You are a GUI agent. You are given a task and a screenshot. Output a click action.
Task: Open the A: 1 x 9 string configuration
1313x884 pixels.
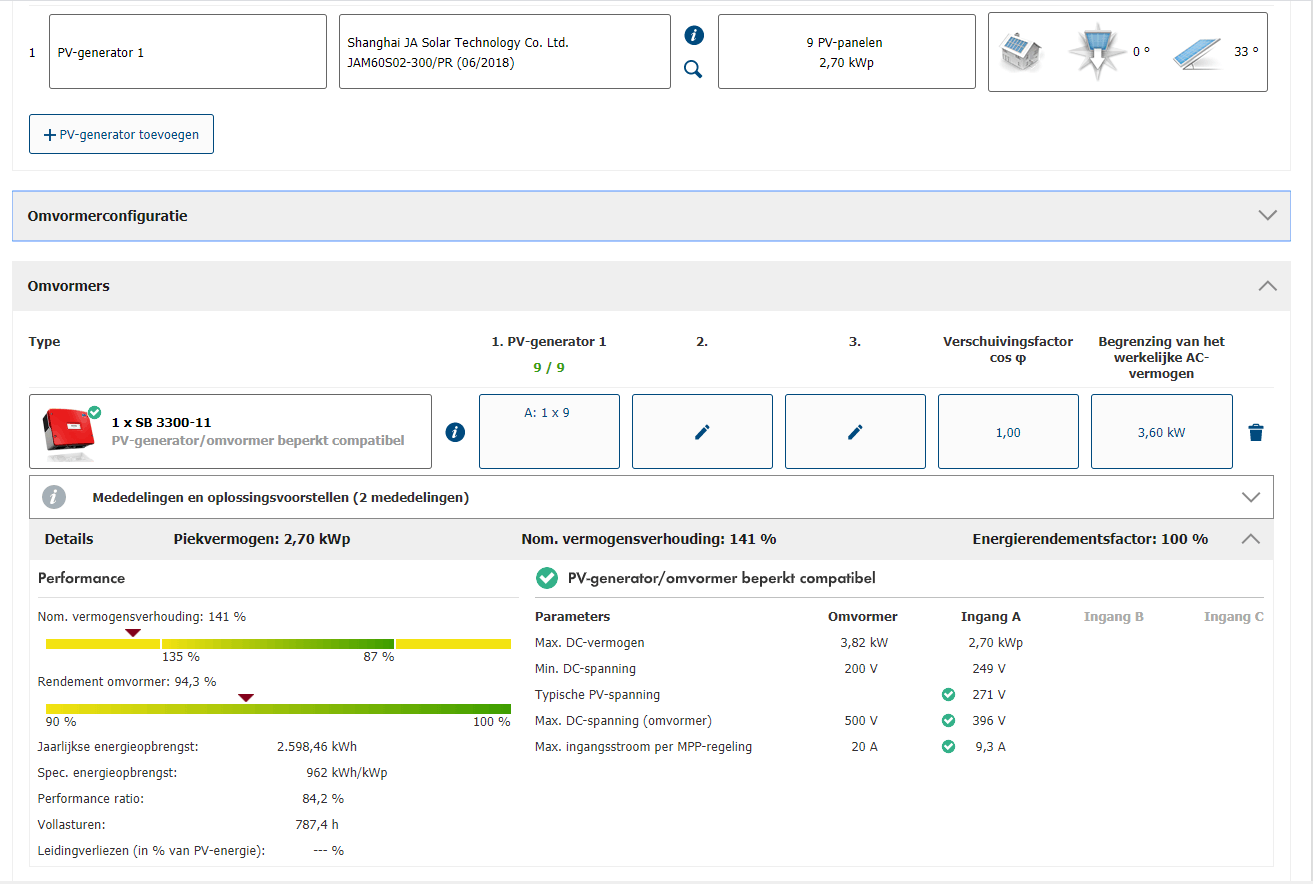click(549, 431)
